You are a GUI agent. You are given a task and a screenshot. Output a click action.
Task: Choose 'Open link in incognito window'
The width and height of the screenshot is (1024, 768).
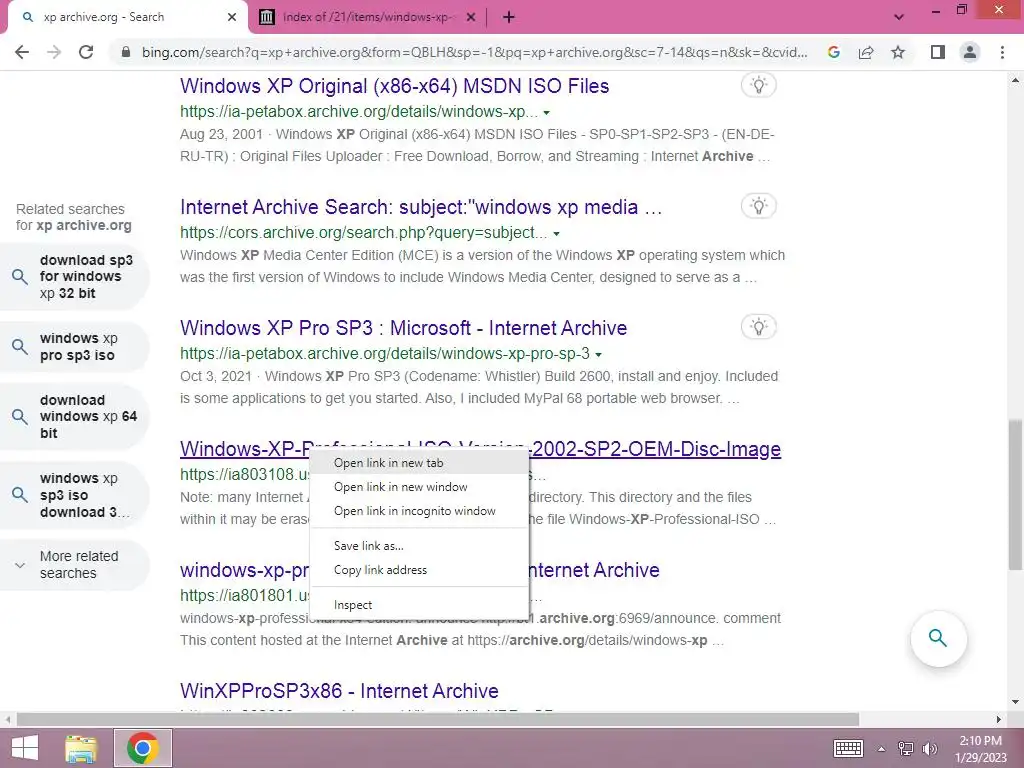419,511
